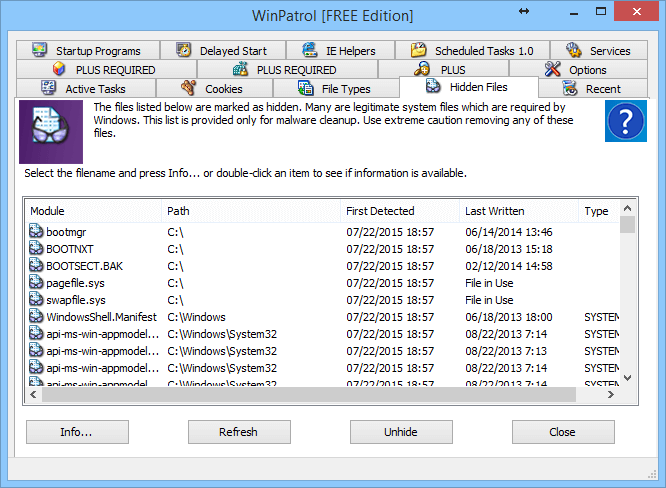Click the Startup Programs tab icon
This screenshot has height=488, width=666.
40,50
